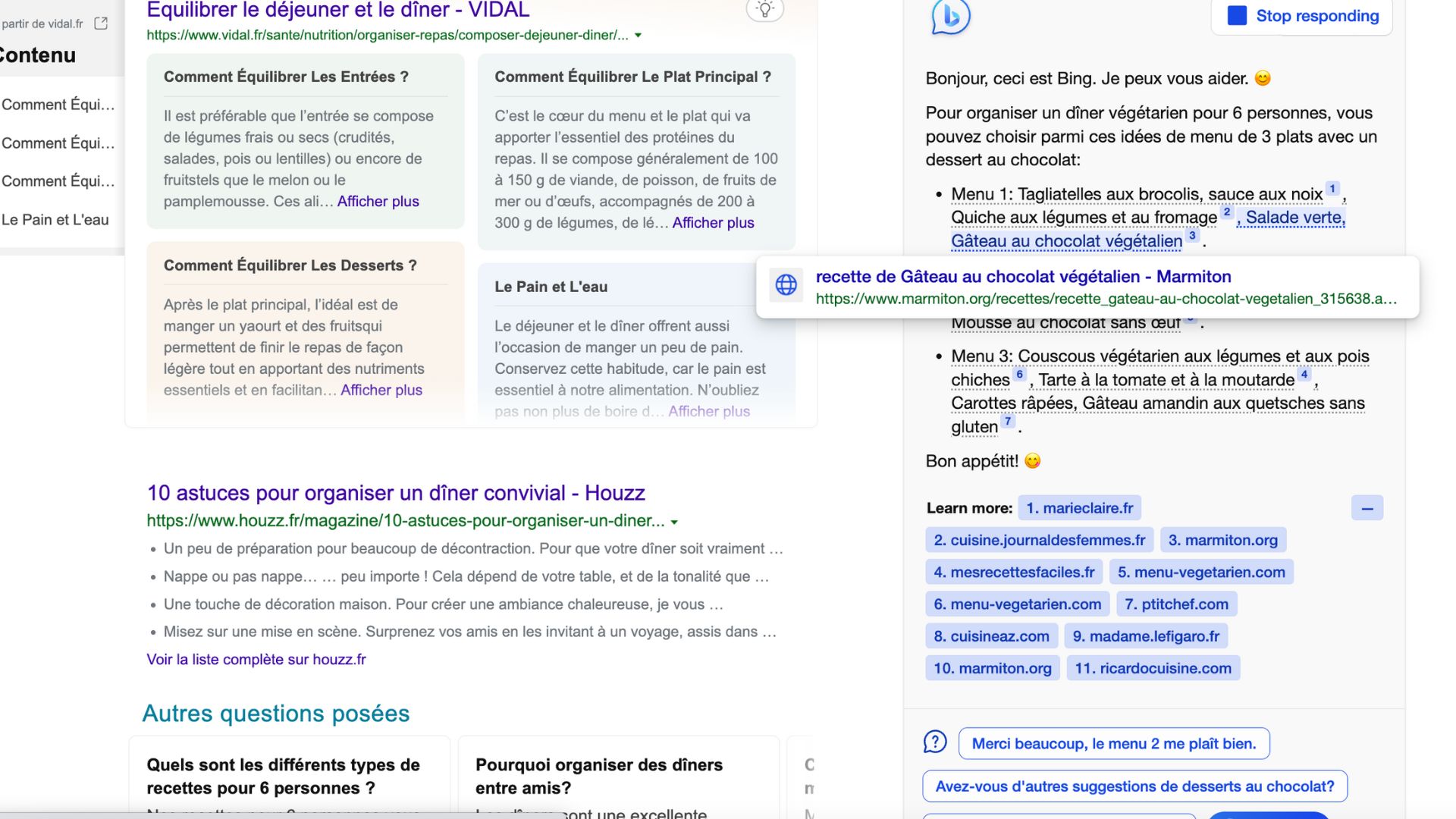
Task: Click citation superscript 1 after sauce aux noix
Action: pyautogui.click(x=1332, y=189)
